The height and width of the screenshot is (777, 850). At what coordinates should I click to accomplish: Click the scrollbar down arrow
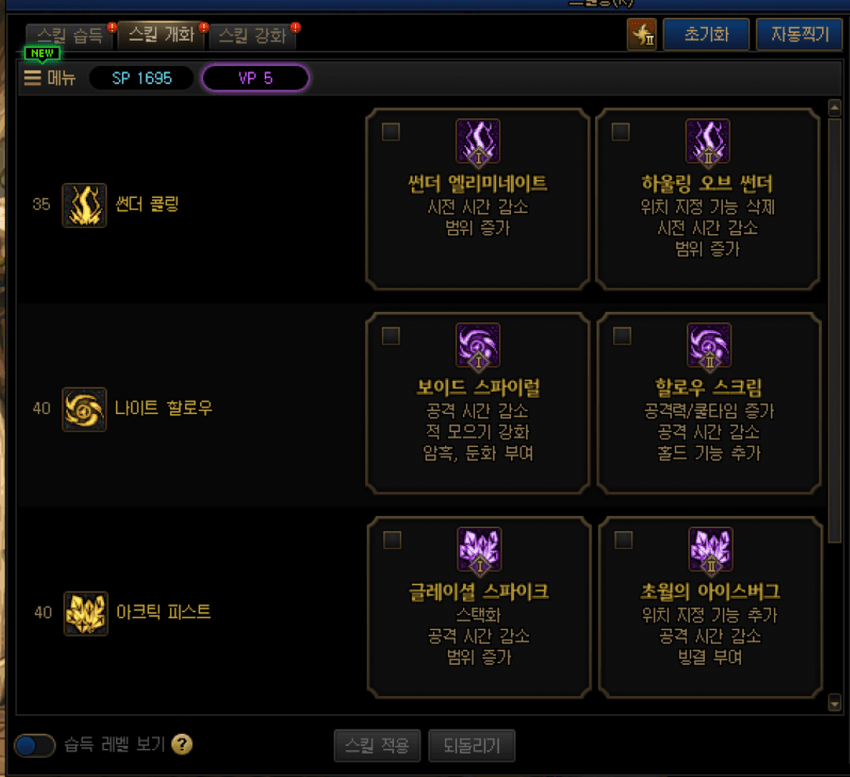pyautogui.click(x=834, y=704)
